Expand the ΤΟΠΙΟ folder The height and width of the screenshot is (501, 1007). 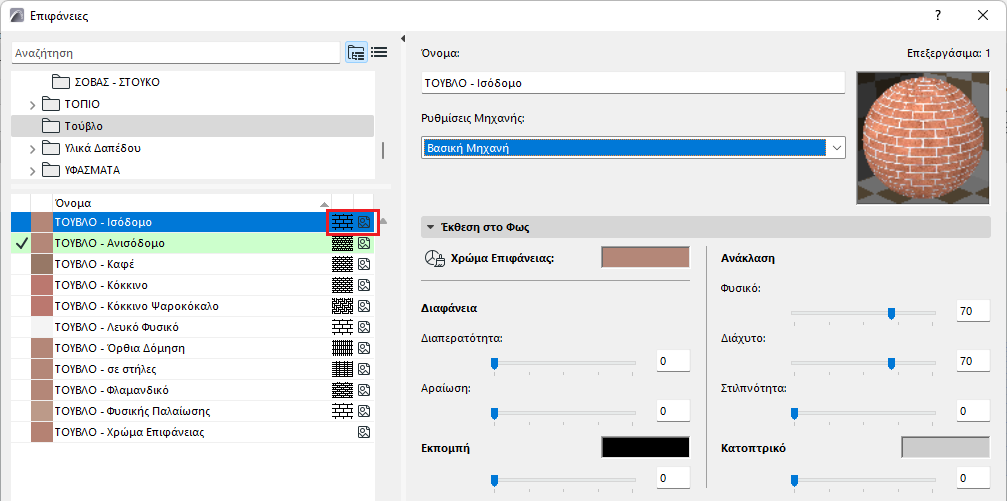click(x=32, y=104)
